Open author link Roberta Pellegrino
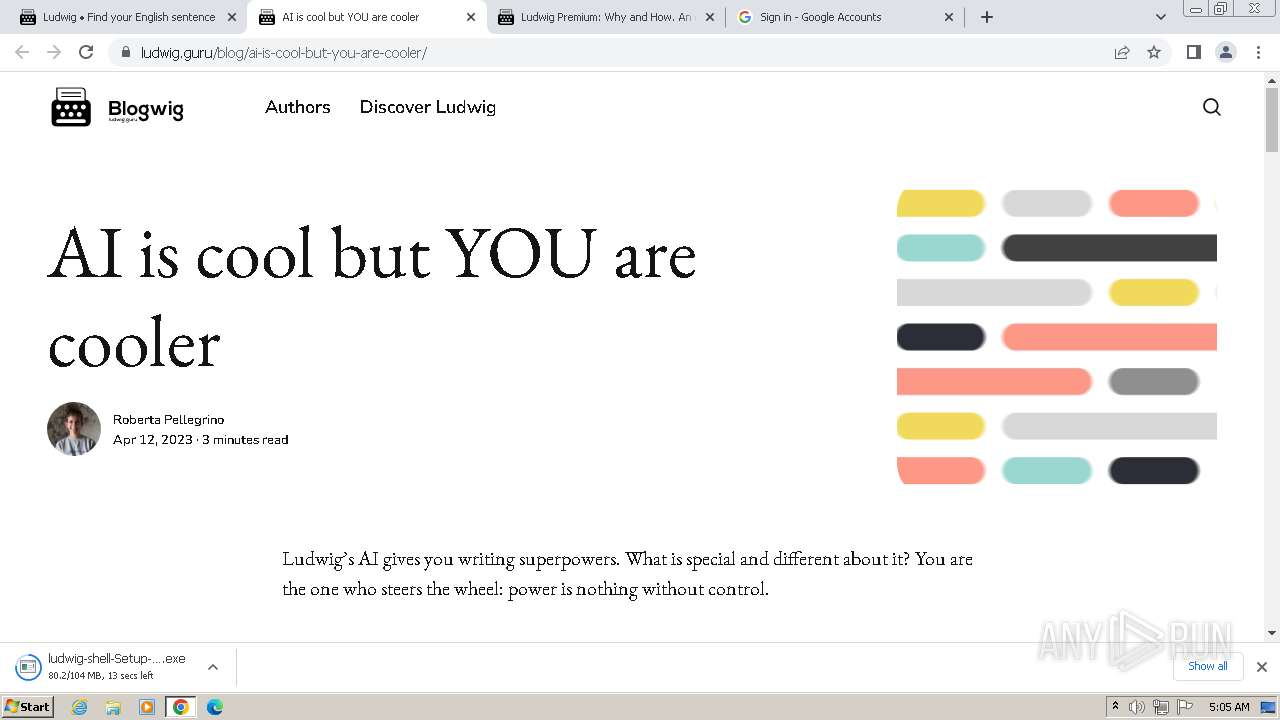Image resolution: width=1280 pixels, height=720 pixels. (168, 420)
